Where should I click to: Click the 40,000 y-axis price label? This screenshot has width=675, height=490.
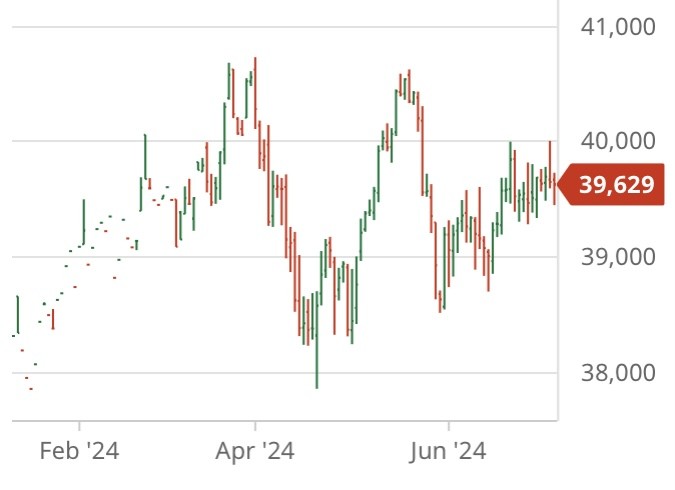[x=618, y=141]
